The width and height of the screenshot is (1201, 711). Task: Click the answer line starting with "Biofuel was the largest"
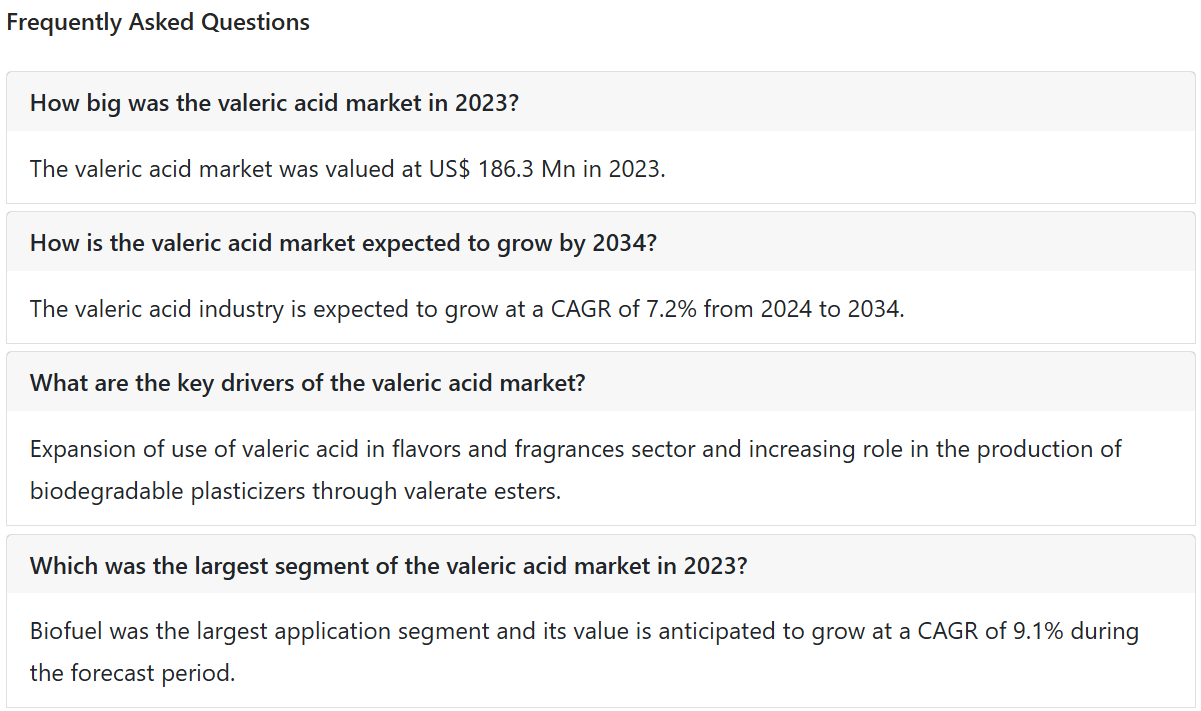584,631
